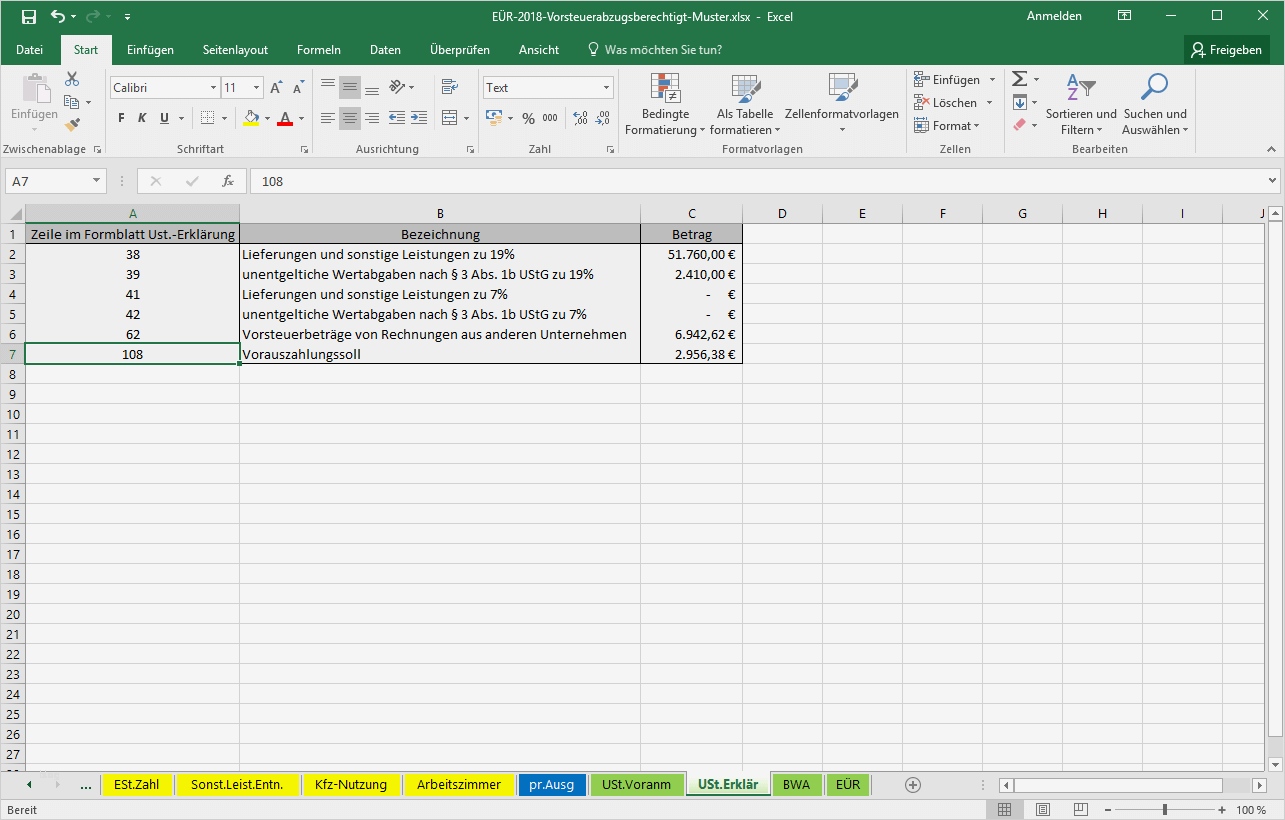This screenshot has height=820, width=1285.
Task: Apply percent number format
Action: point(527,118)
